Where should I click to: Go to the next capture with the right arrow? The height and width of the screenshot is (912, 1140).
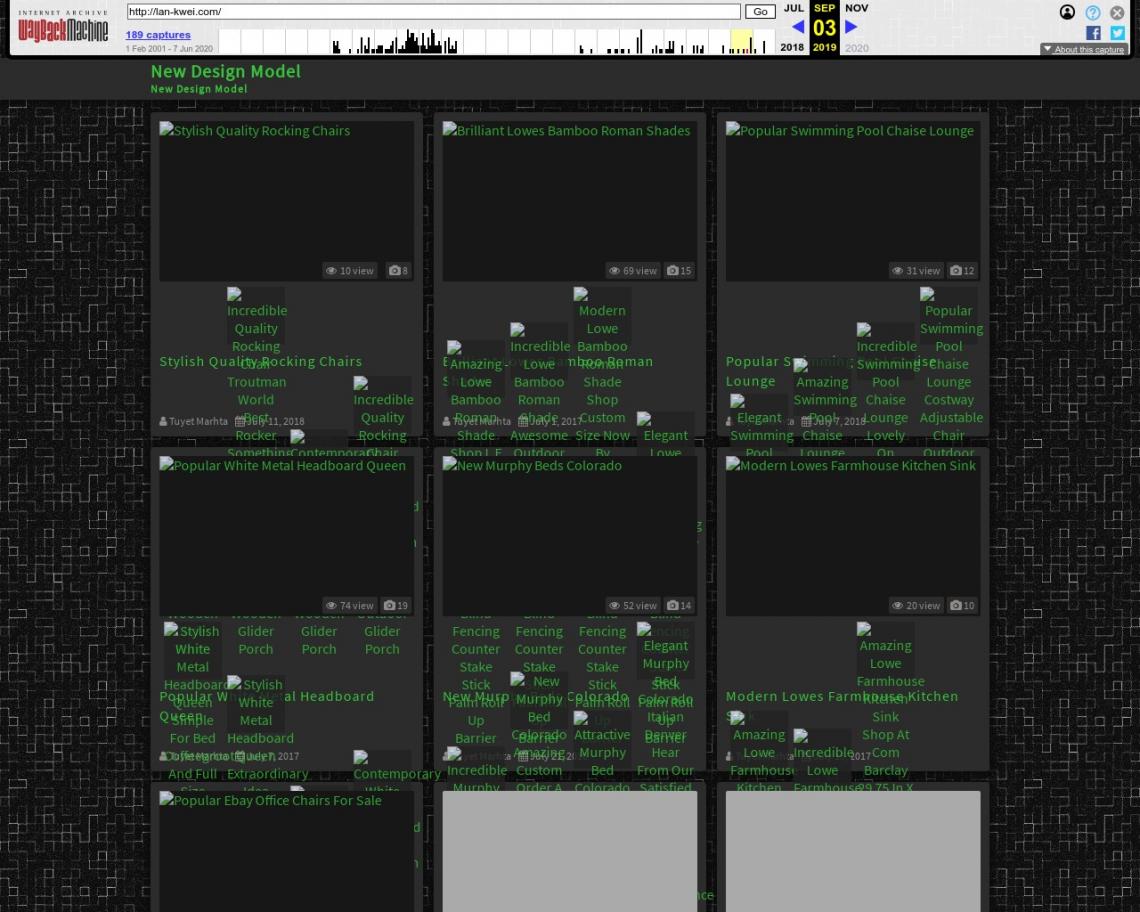pos(851,27)
